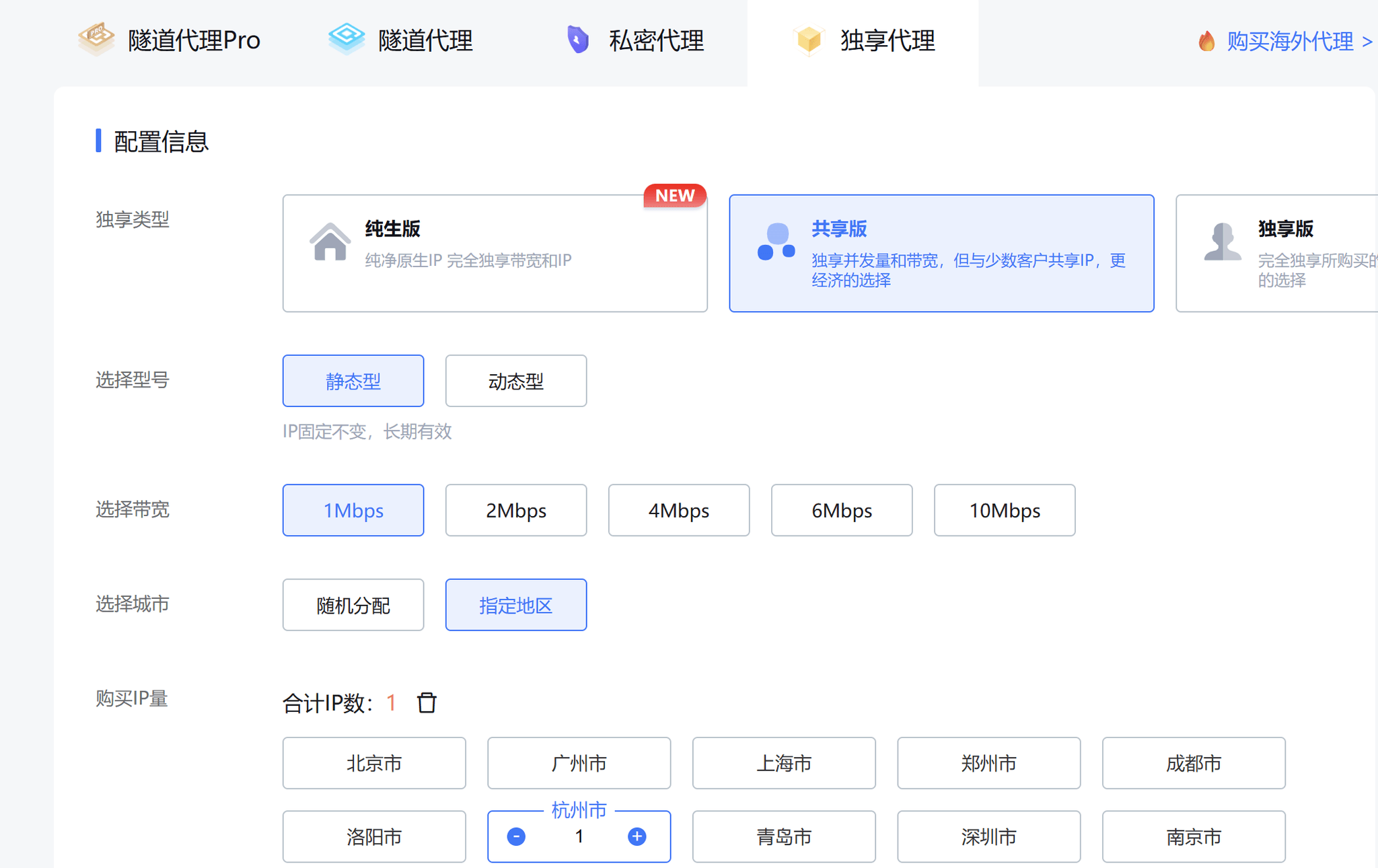Image resolution: width=1378 pixels, height=868 pixels.
Task: Click the 选择型号 row label
Action: click(x=133, y=380)
